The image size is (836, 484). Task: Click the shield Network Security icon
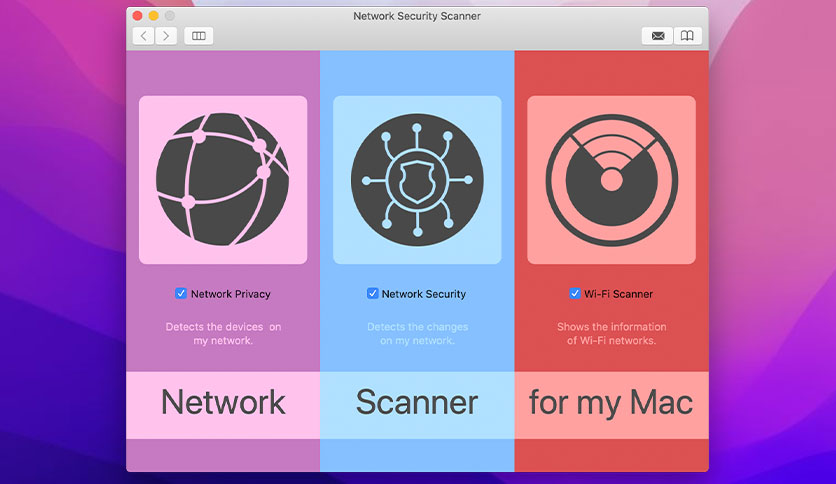pos(417,180)
